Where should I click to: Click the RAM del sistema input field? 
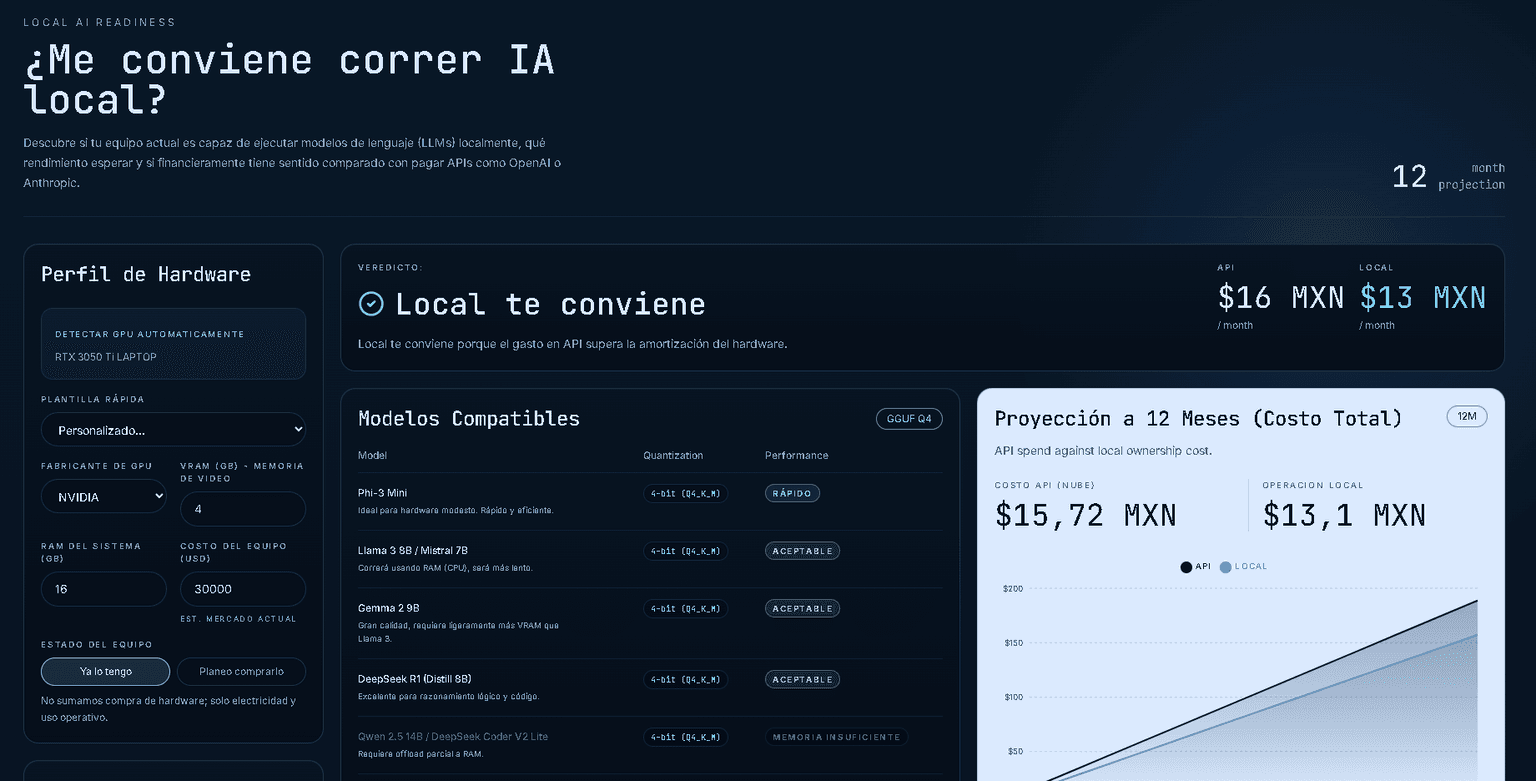point(104,589)
